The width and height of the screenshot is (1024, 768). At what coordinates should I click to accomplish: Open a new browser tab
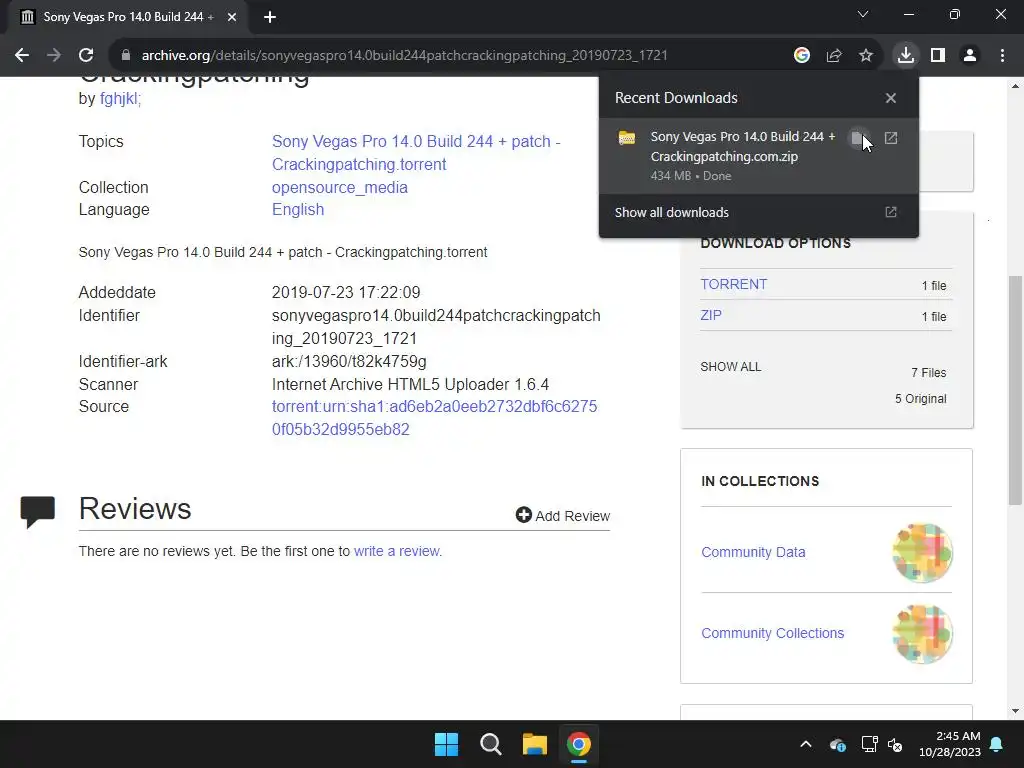270,17
